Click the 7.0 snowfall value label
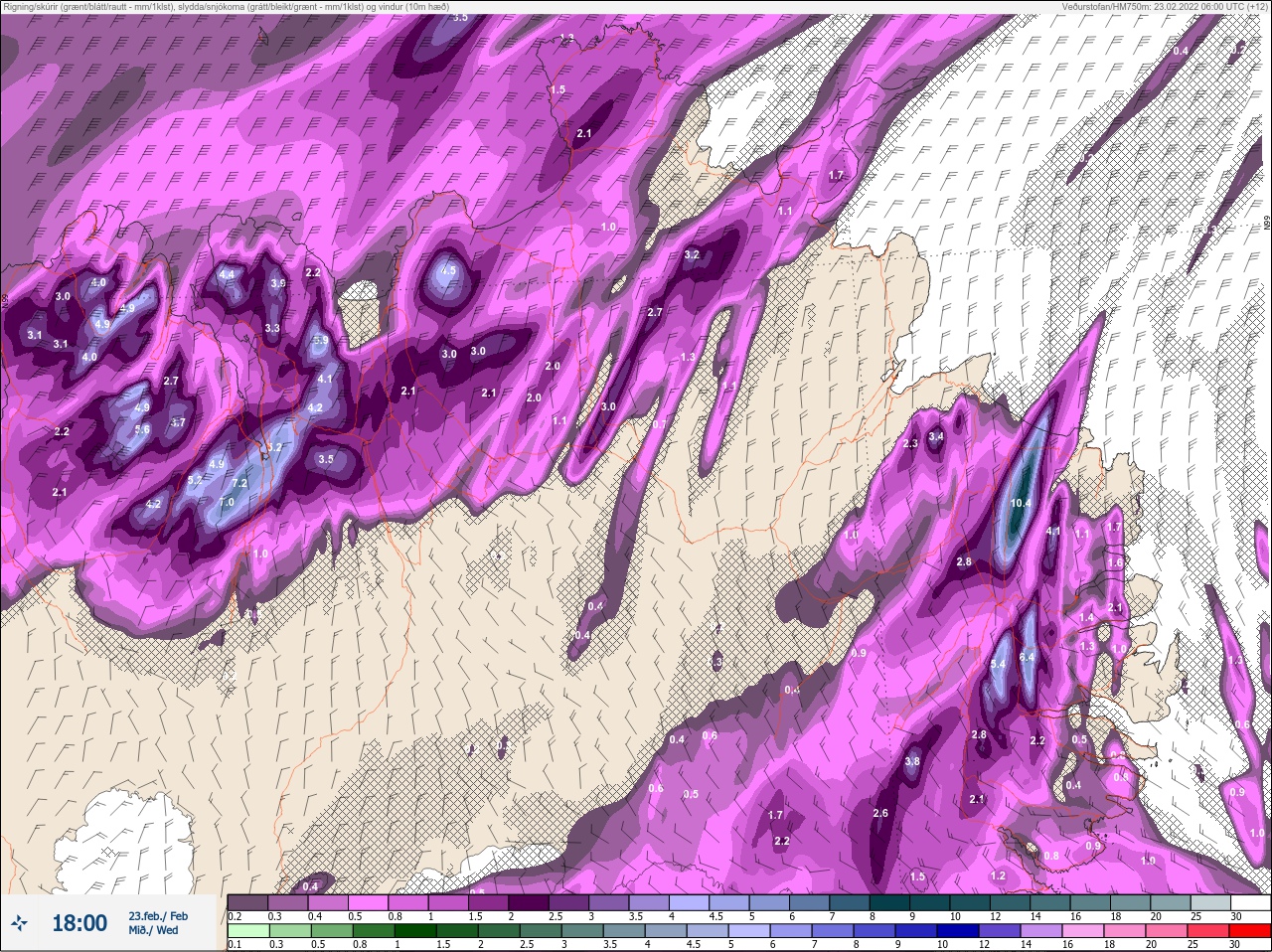Image resolution: width=1272 pixels, height=952 pixels. coord(227,503)
